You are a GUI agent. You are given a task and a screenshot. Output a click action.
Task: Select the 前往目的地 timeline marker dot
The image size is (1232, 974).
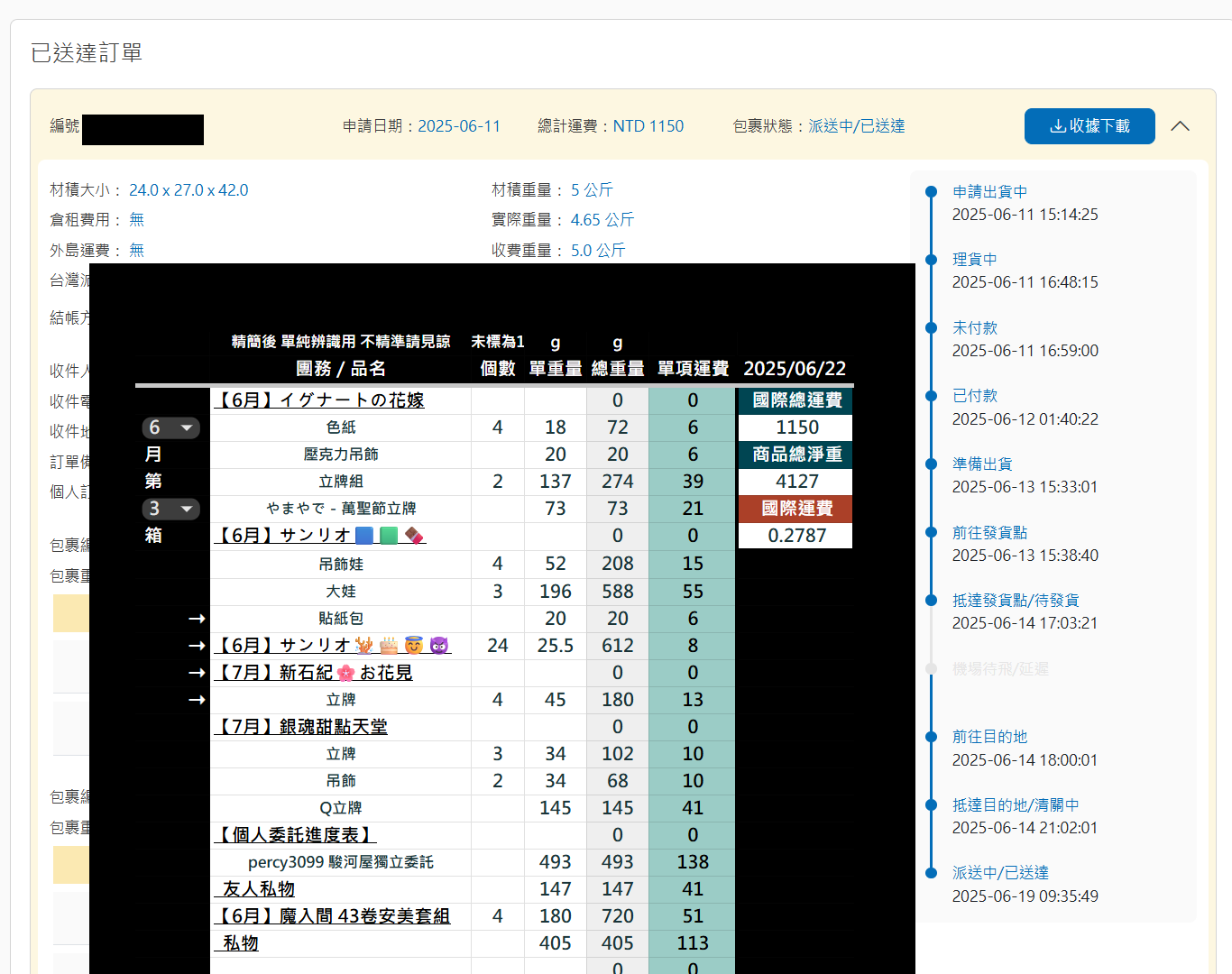click(932, 736)
